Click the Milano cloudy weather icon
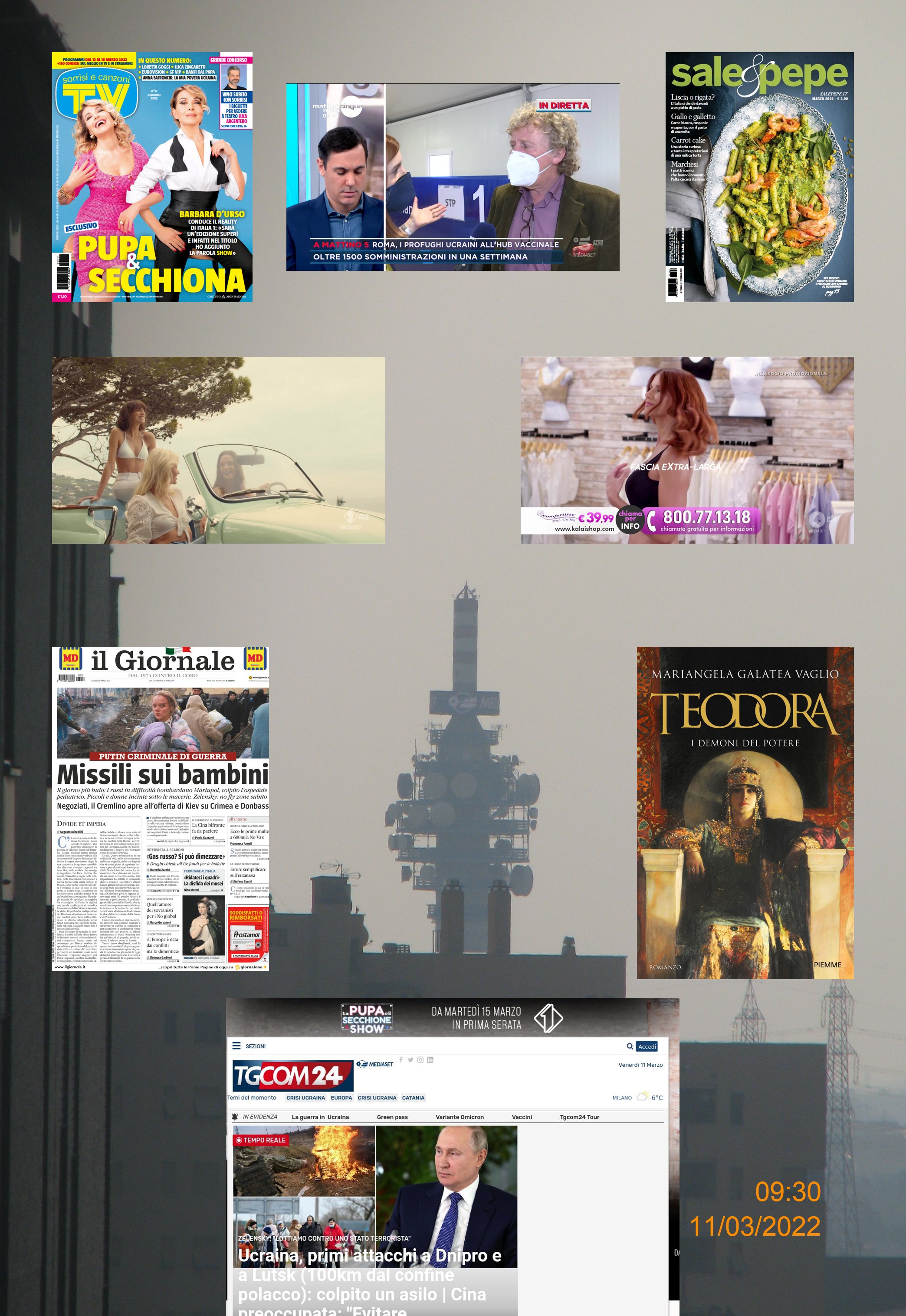 (643, 1096)
